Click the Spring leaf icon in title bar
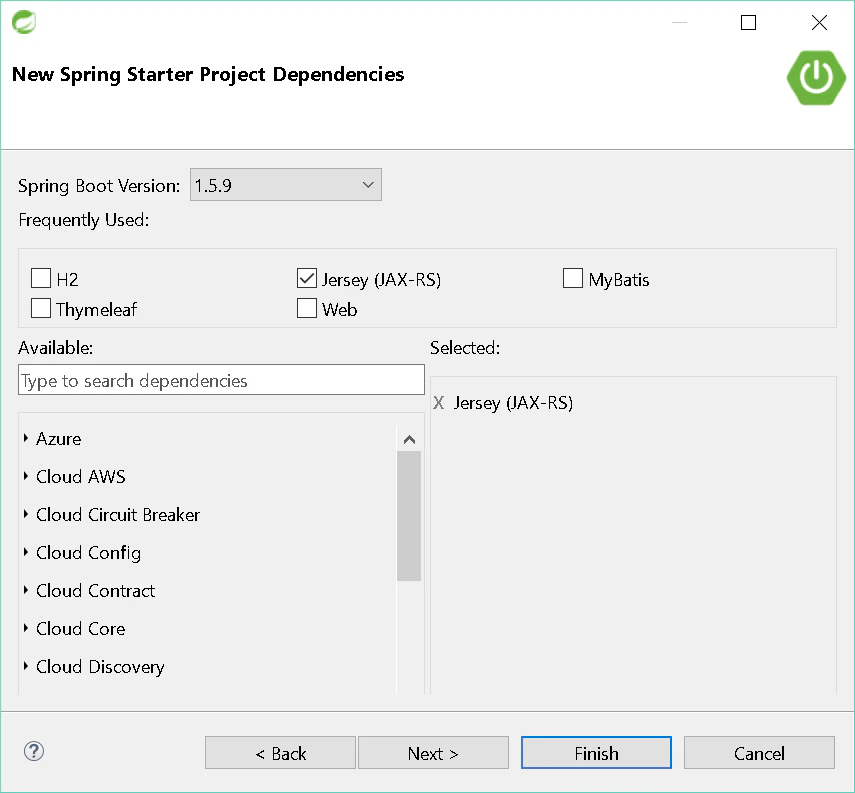855x793 pixels. click(x=24, y=22)
